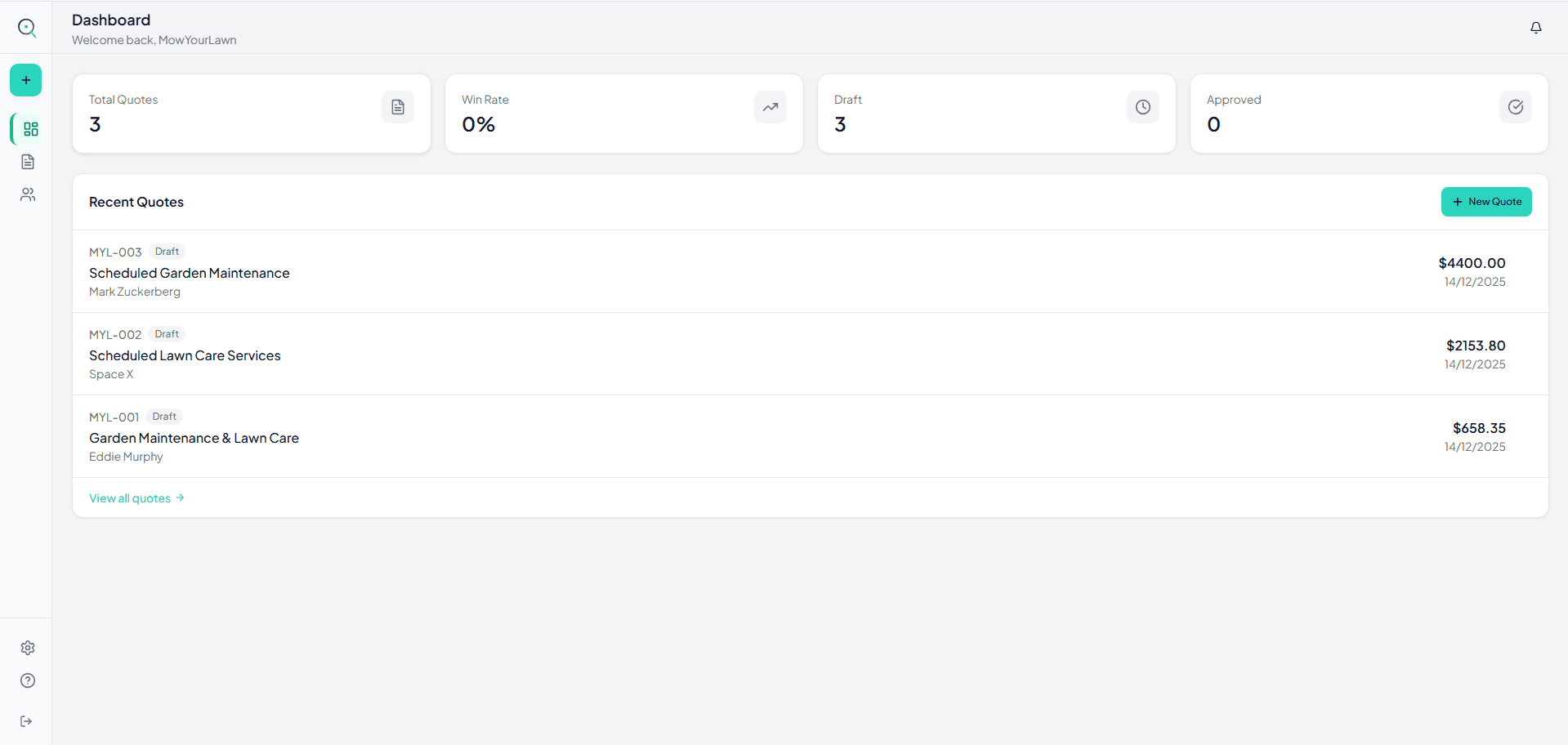Open quote MYL-002 Scheduled Lawn Care Services
This screenshot has height=745, width=1568.
185,355
